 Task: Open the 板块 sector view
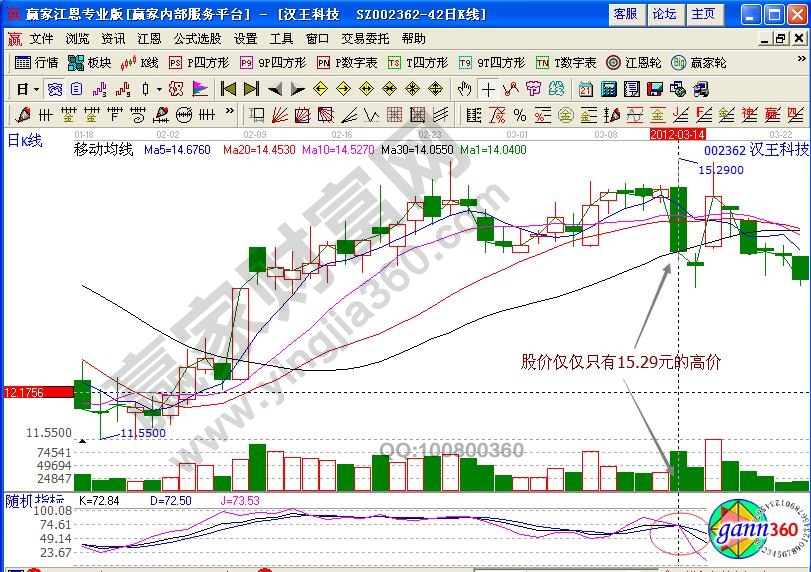click(90, 62)
